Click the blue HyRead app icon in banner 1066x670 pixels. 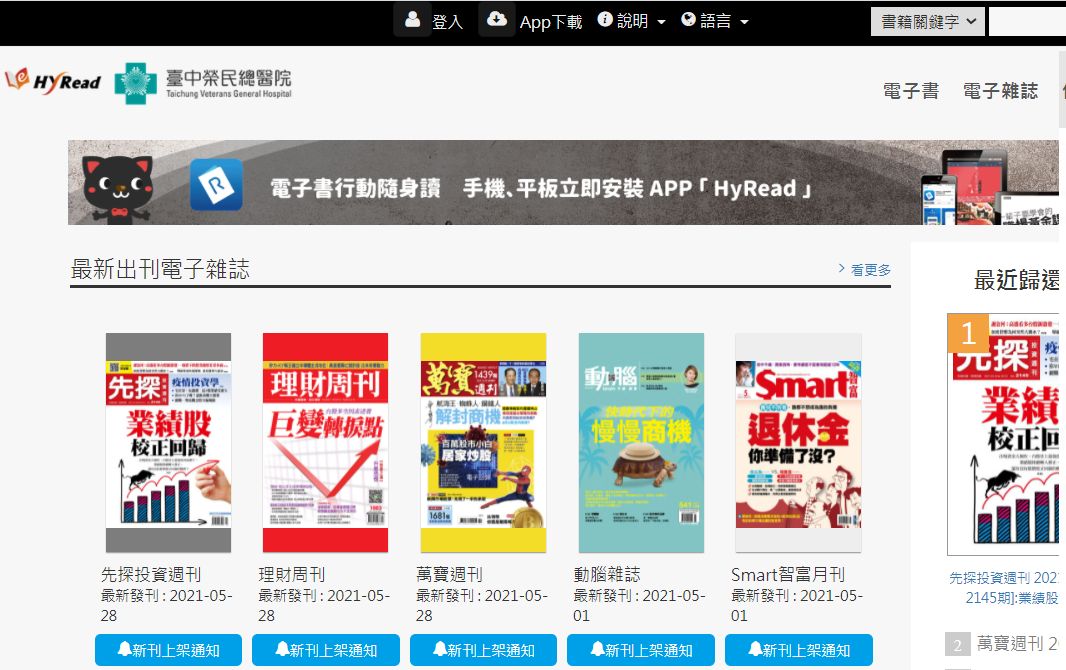(x=216, y=184)
